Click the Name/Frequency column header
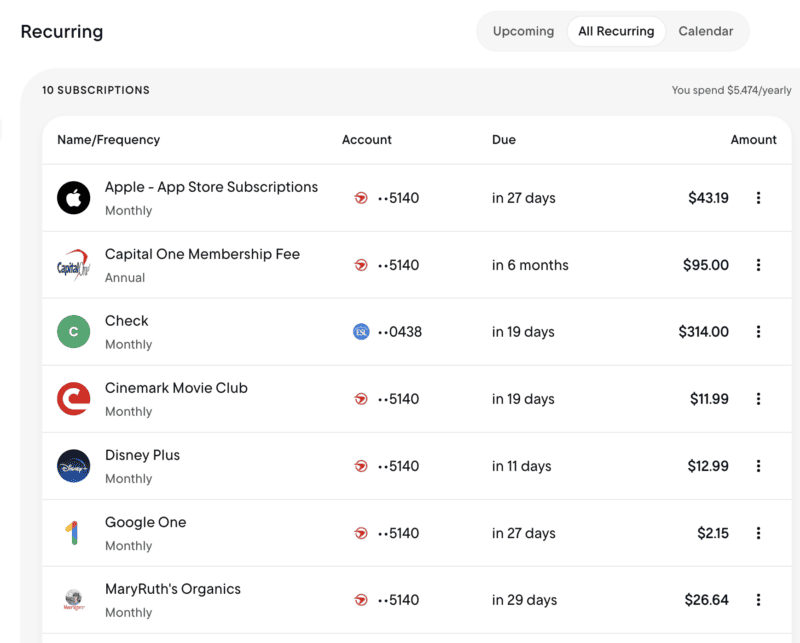Image resolution: width=800 pixels, height=643 pixels. pyautogui.click(x=109, y=140)
